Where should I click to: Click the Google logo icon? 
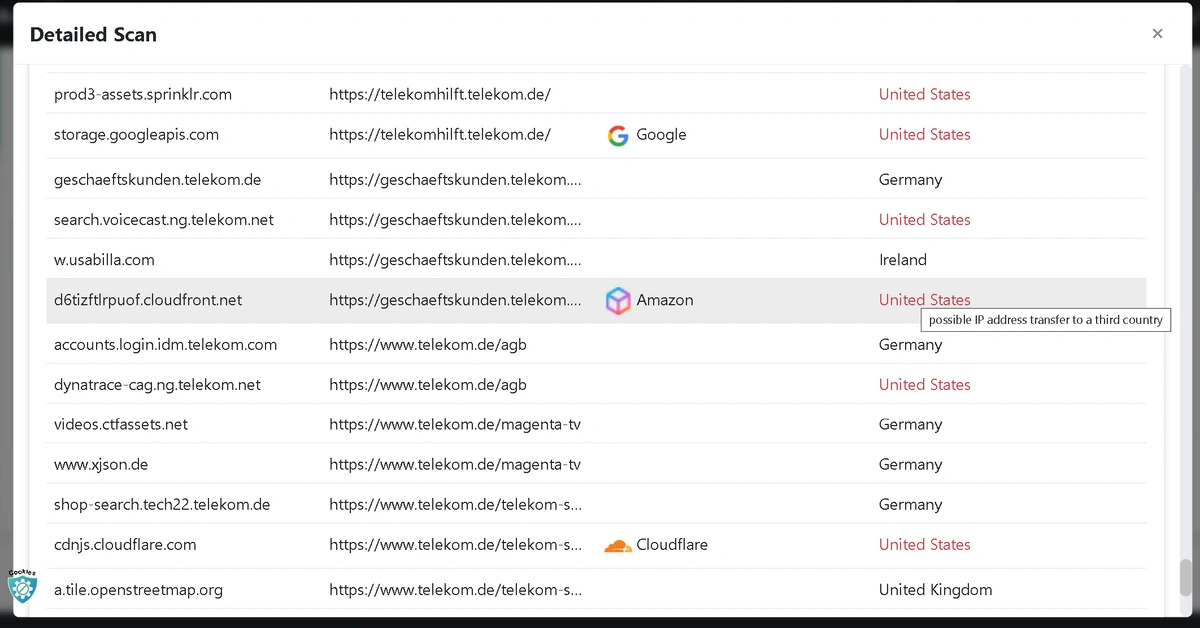[618, 135]
